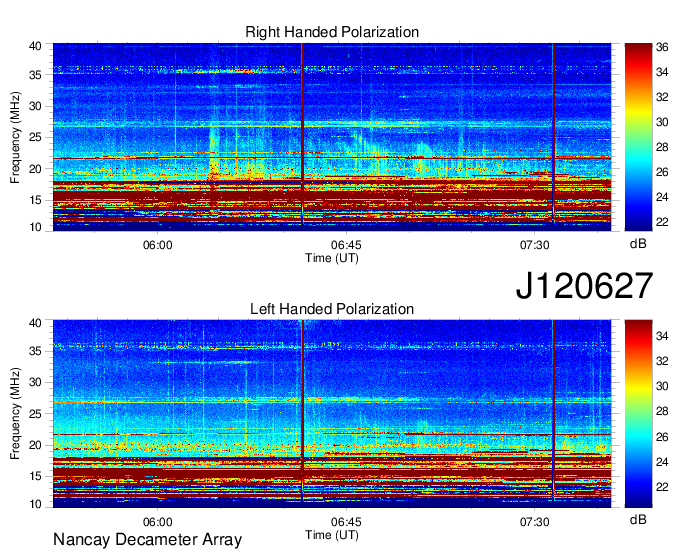This screenshot has width=680, height=552.
Task: Click the 30 MHz tick on lower plot
Action: click(35, 382)
